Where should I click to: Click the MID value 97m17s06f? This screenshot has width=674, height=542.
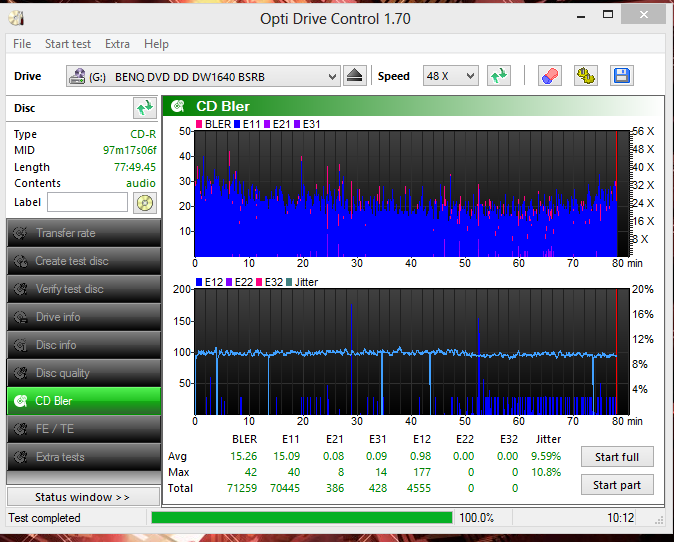[x=129, y=150]
